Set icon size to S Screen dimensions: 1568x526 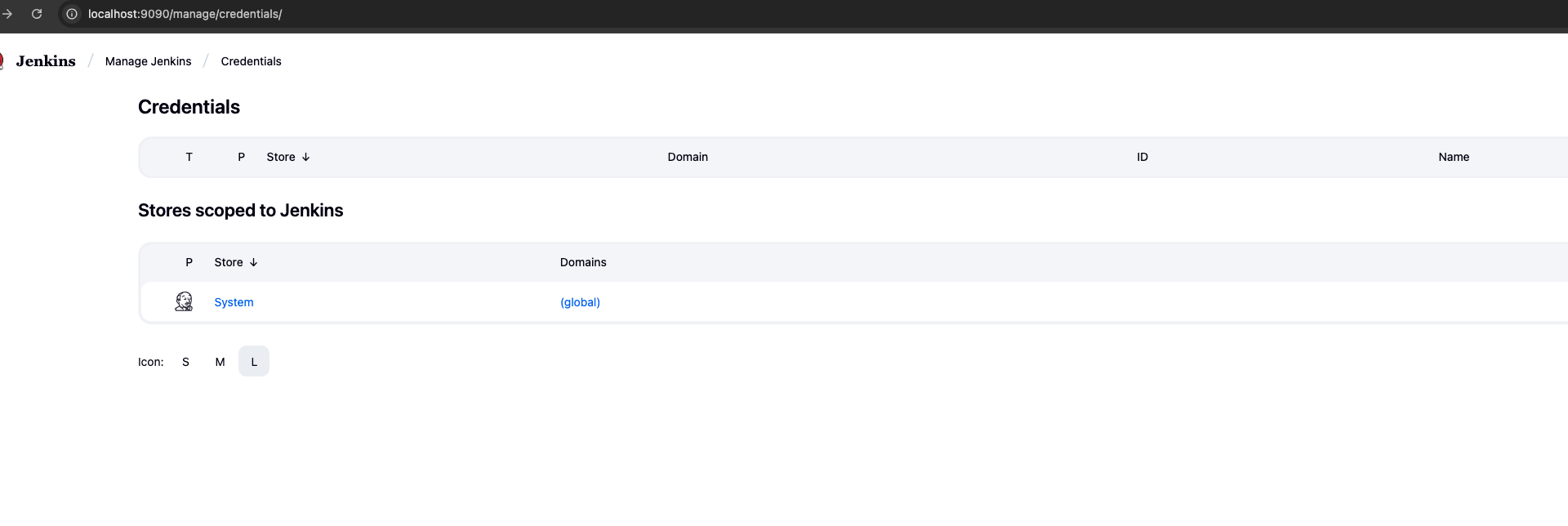[x=185, y=362]
